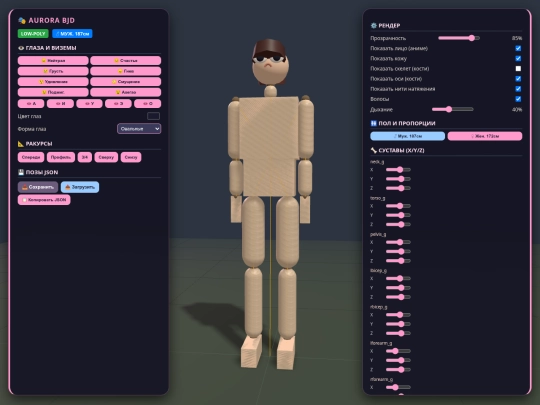Click the bone icon beside СУСТАВЫ

374,150
